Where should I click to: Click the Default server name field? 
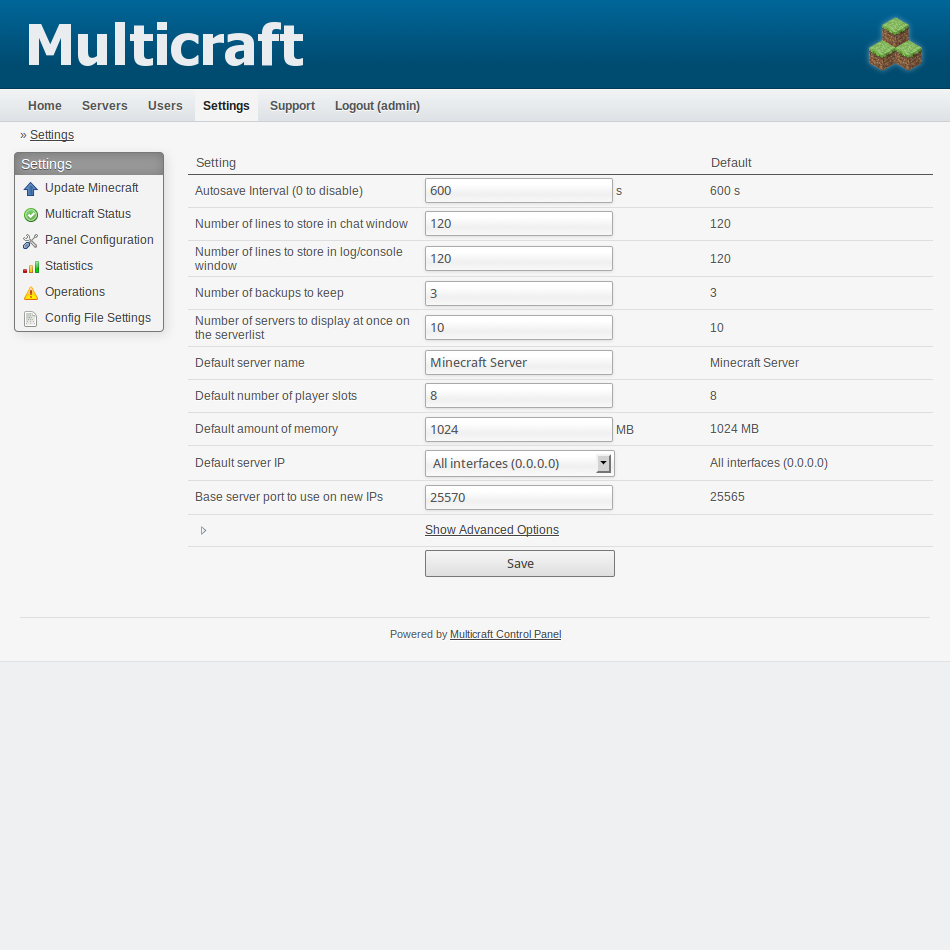(x=519, y=362)
